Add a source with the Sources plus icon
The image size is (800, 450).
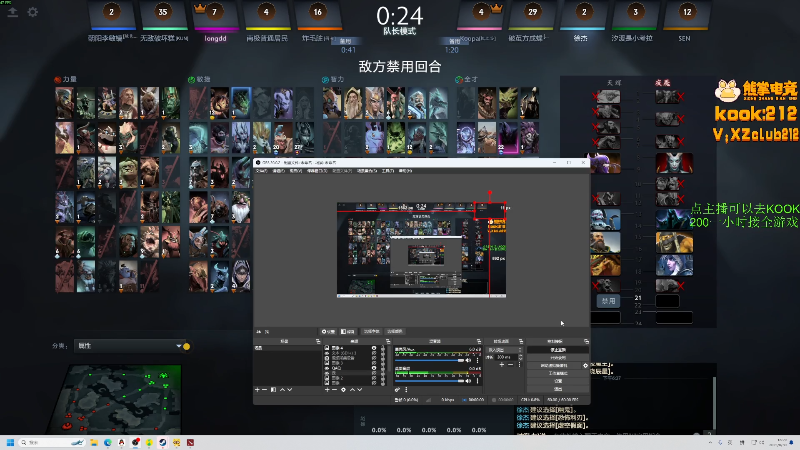click(x=327, y=390)
